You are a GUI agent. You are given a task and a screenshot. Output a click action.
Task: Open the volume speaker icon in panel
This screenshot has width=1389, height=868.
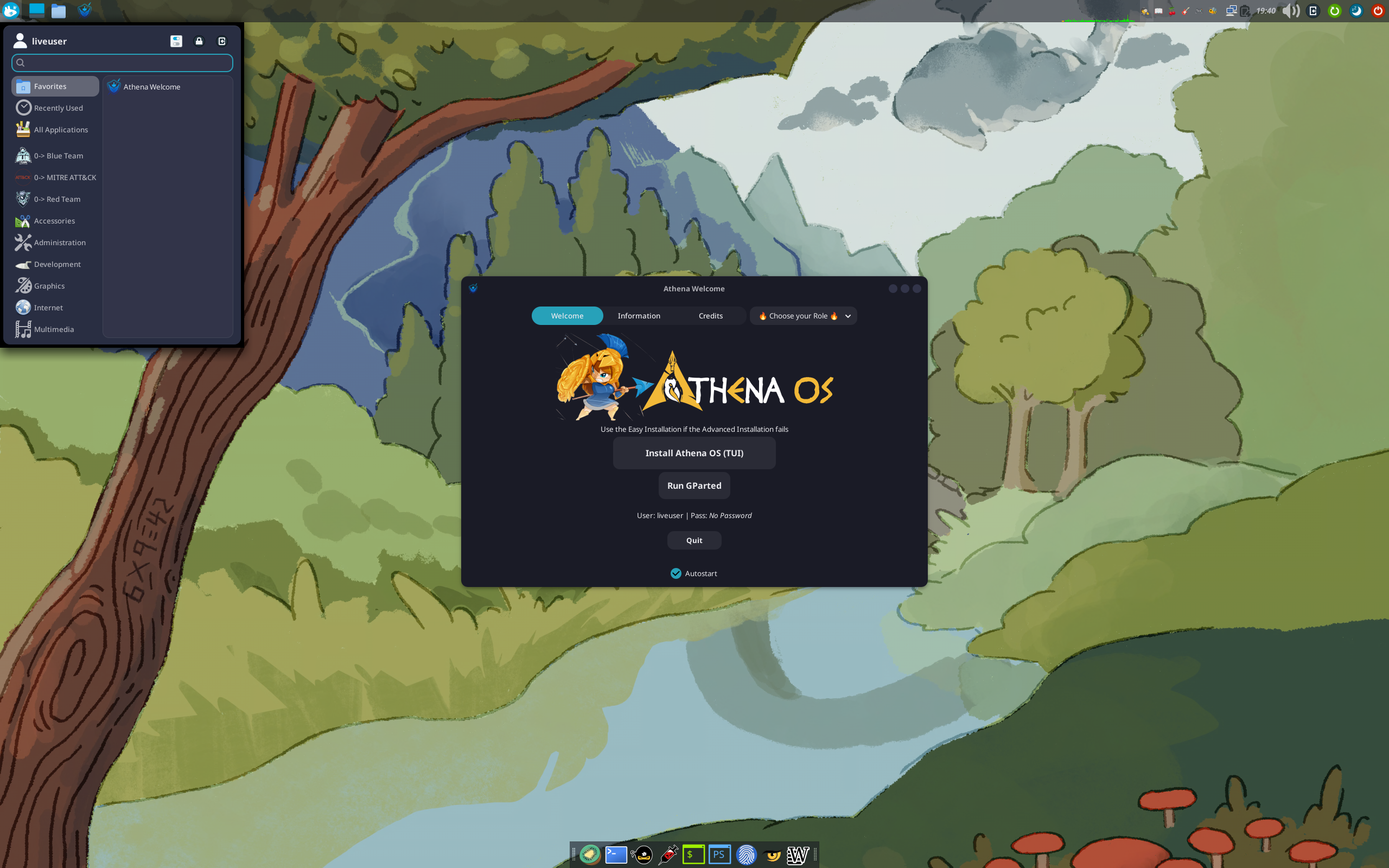point(1291,11)
